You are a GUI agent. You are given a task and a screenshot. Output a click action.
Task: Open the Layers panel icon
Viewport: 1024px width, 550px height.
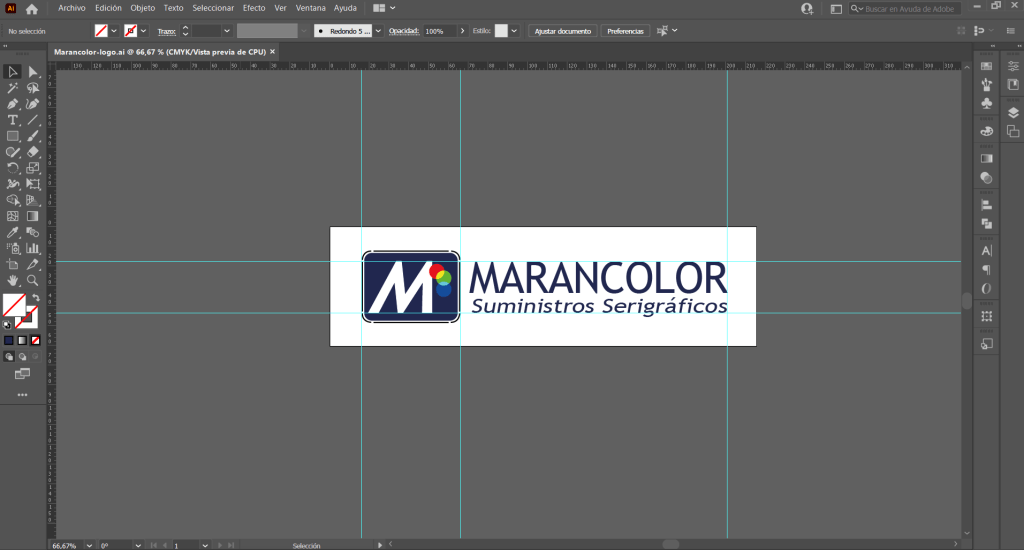pyautogui.click(x=1013, y=113)
